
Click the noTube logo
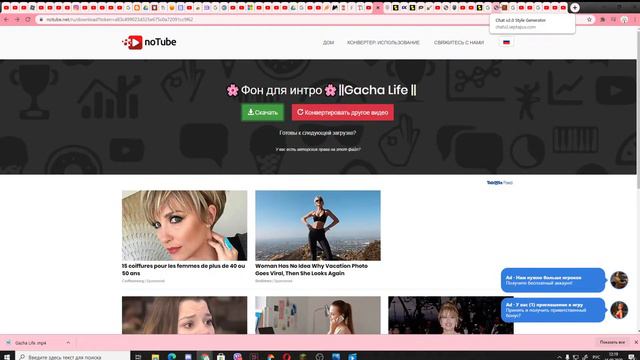coord(149,42)
